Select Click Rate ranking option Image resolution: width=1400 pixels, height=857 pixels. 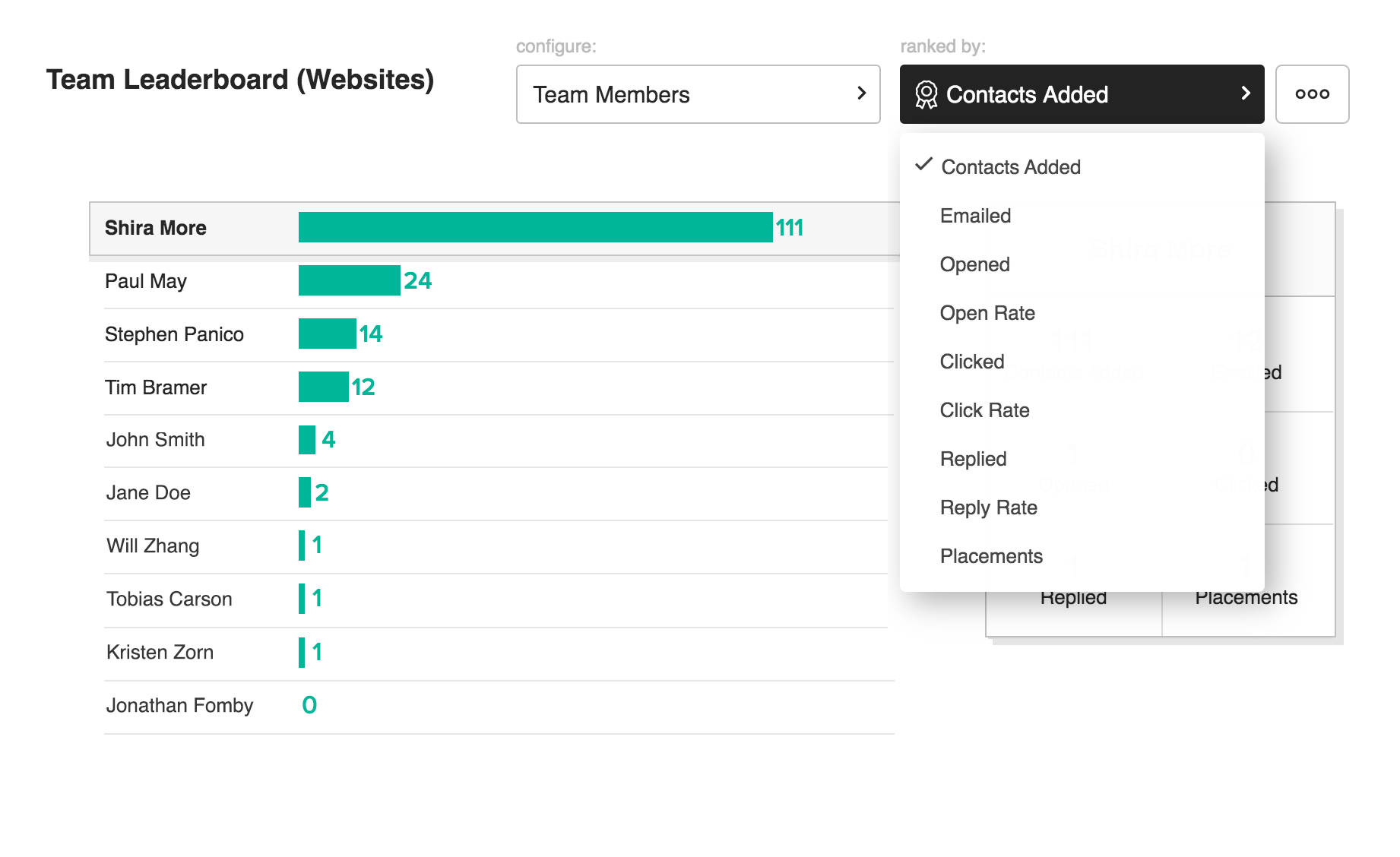[x=984, y=410]
